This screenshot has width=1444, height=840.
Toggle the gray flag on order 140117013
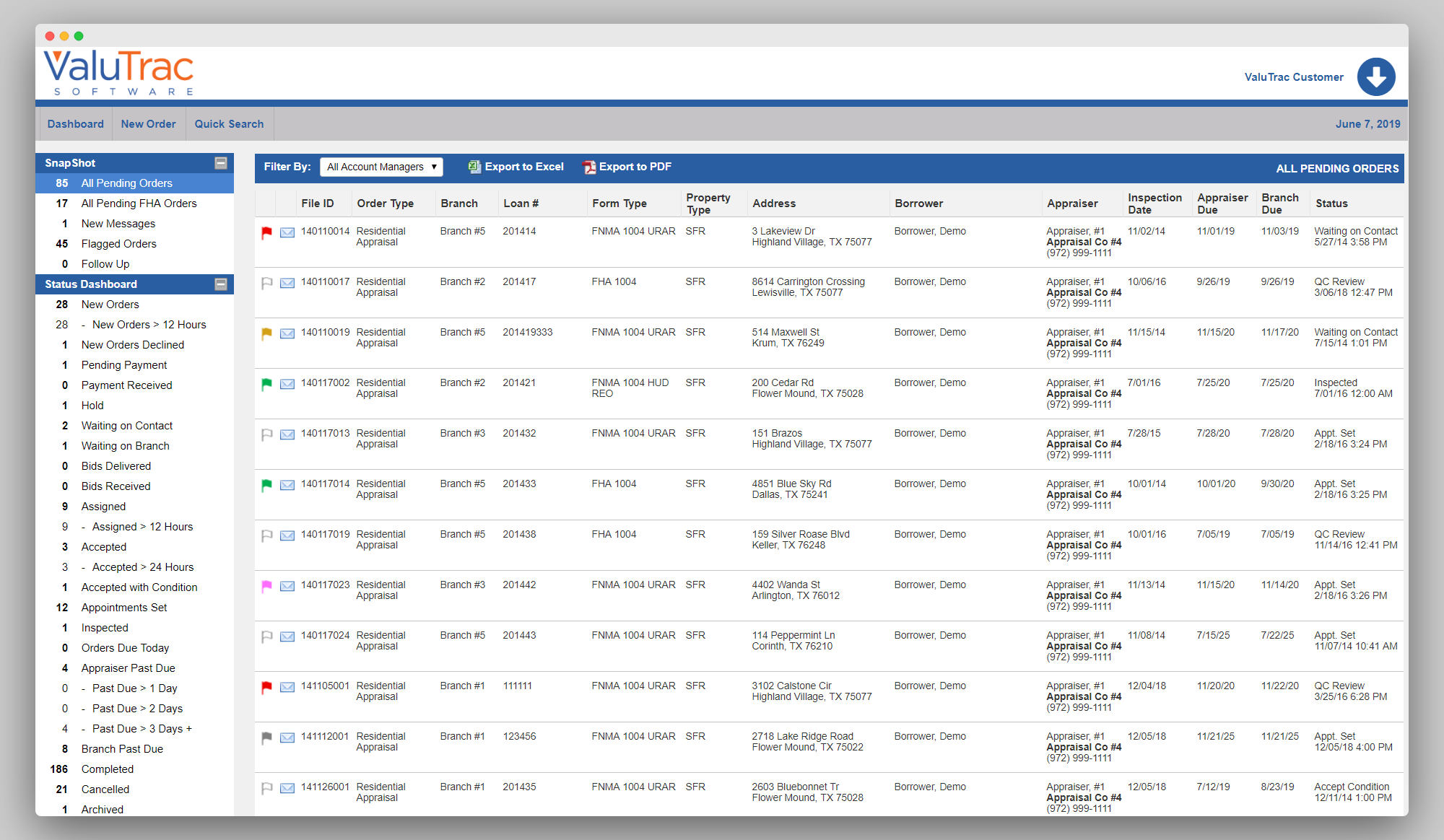(266, 434)
